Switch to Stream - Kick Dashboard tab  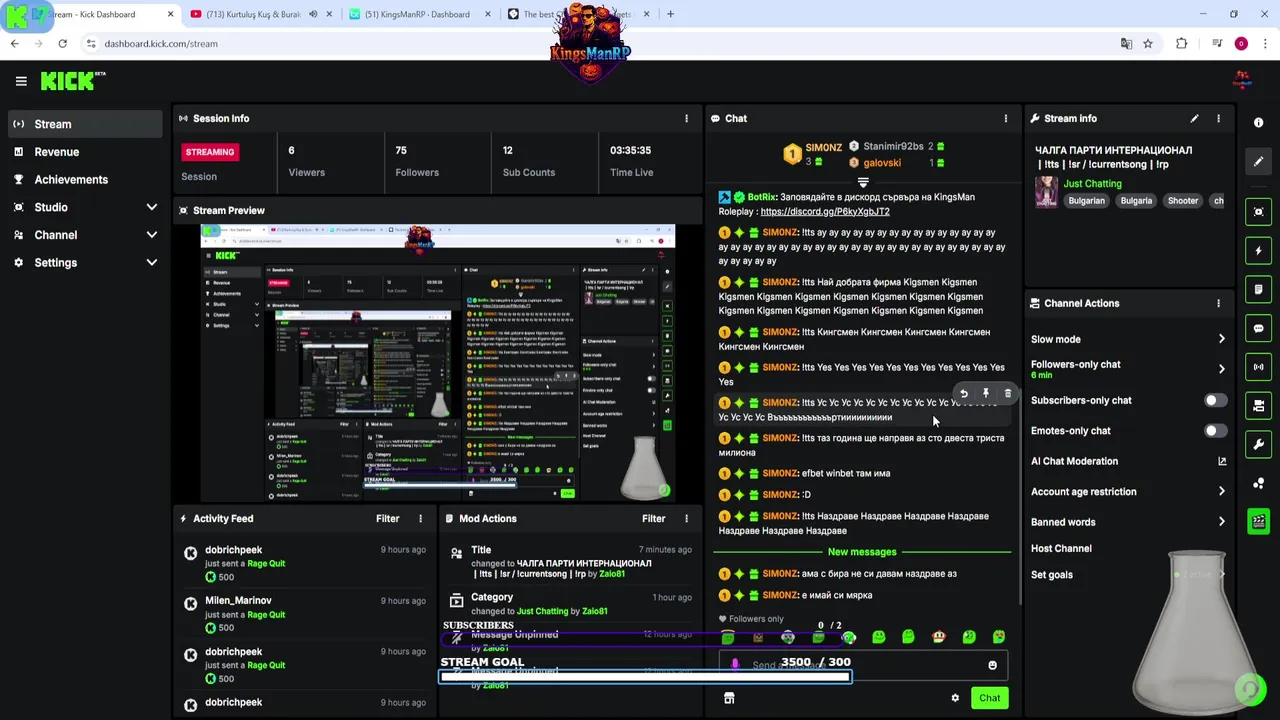[98, 14]
